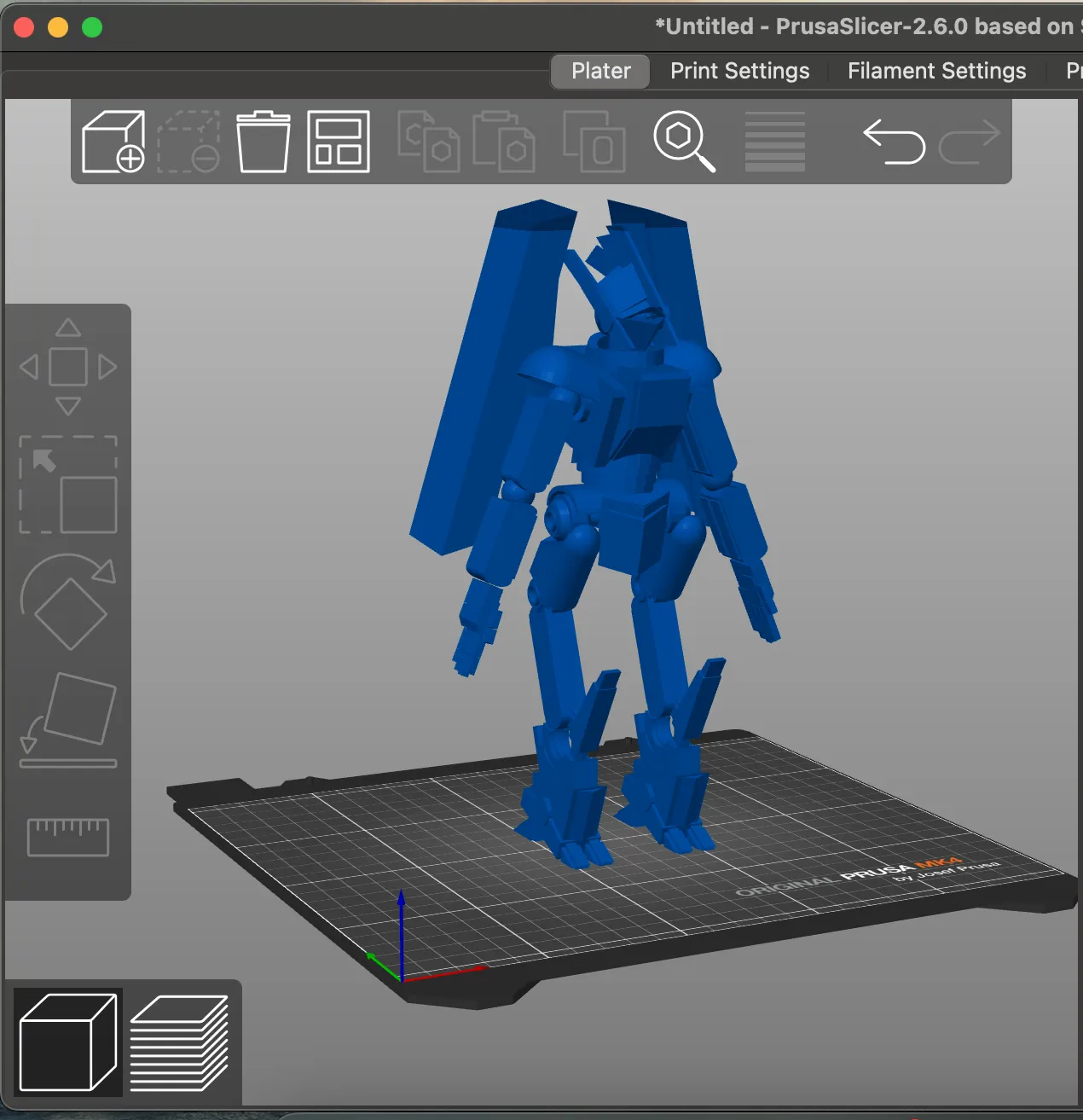Click the Delete all trash bin icon

pos(263,142)
